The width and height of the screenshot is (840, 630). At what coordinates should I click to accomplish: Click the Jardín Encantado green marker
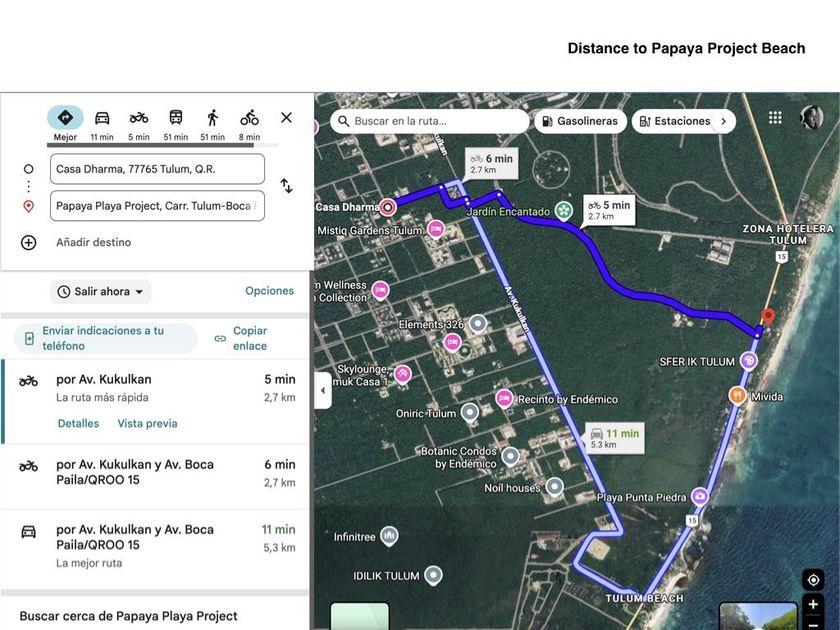(x=564, y=211)
